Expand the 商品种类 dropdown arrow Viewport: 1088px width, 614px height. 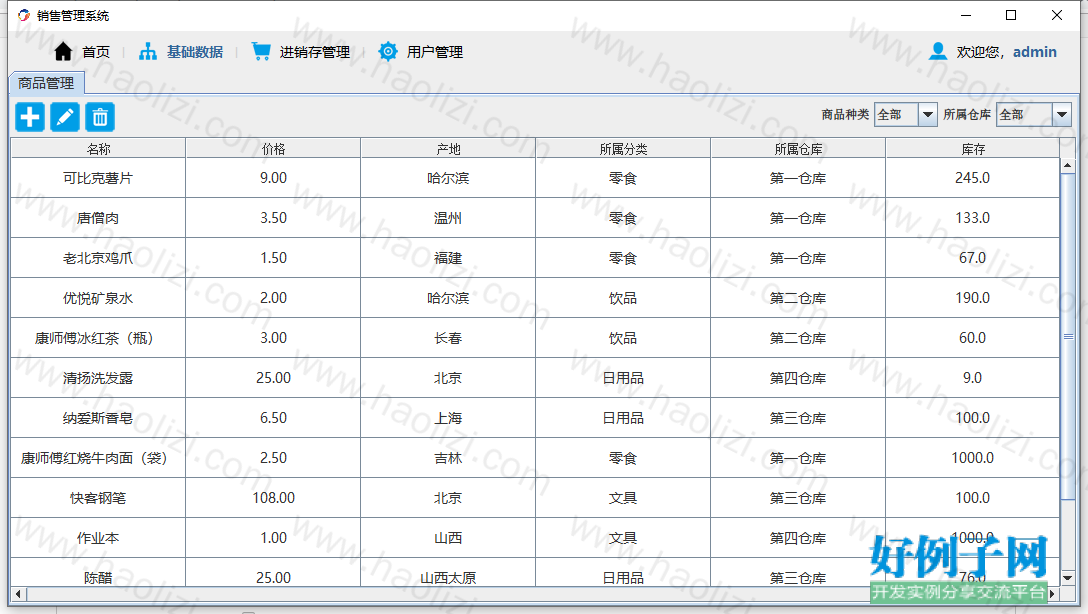927,114
